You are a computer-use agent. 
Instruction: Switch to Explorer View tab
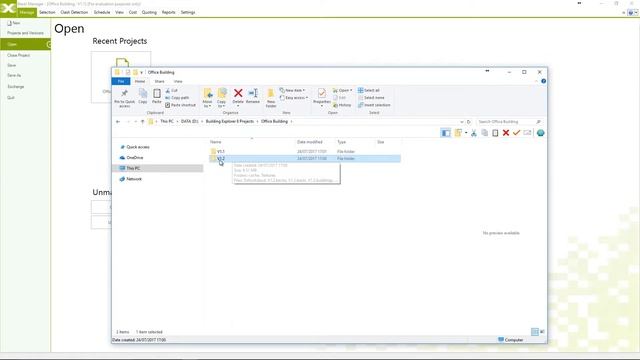pos(178,82)
